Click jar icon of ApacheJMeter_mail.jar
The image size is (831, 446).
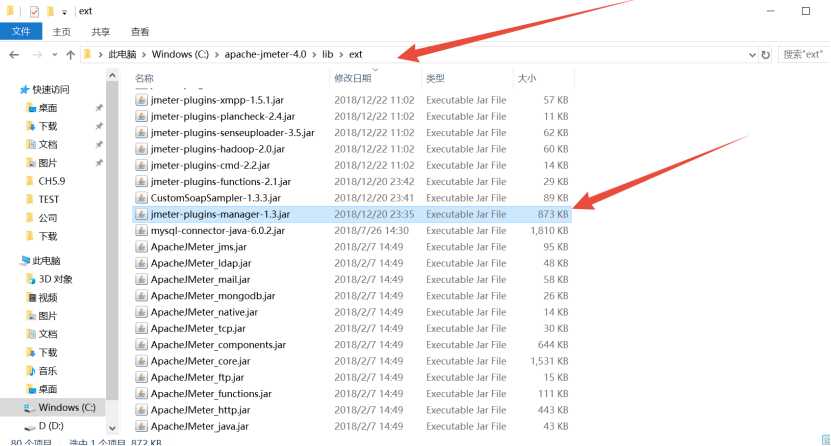pyautogui.click(x=141, y=280)
